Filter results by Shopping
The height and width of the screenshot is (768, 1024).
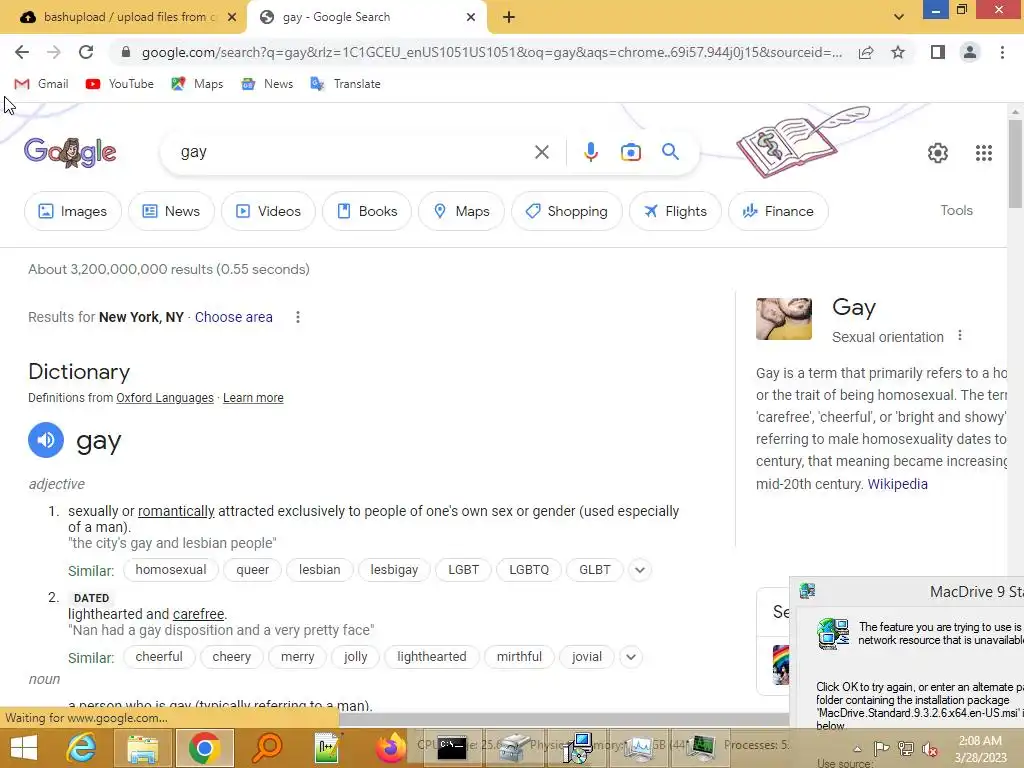pos(566,211)
